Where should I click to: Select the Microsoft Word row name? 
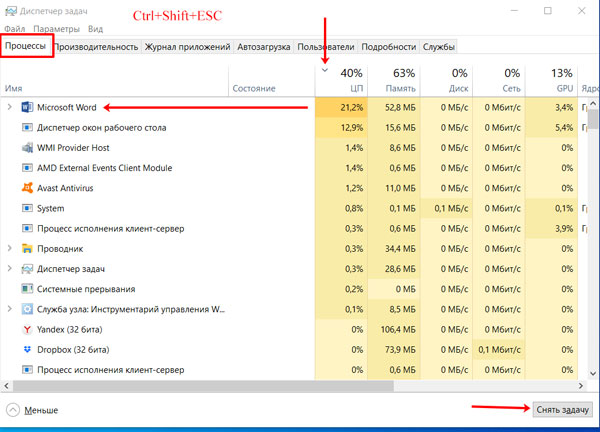[x=67, y=108]
